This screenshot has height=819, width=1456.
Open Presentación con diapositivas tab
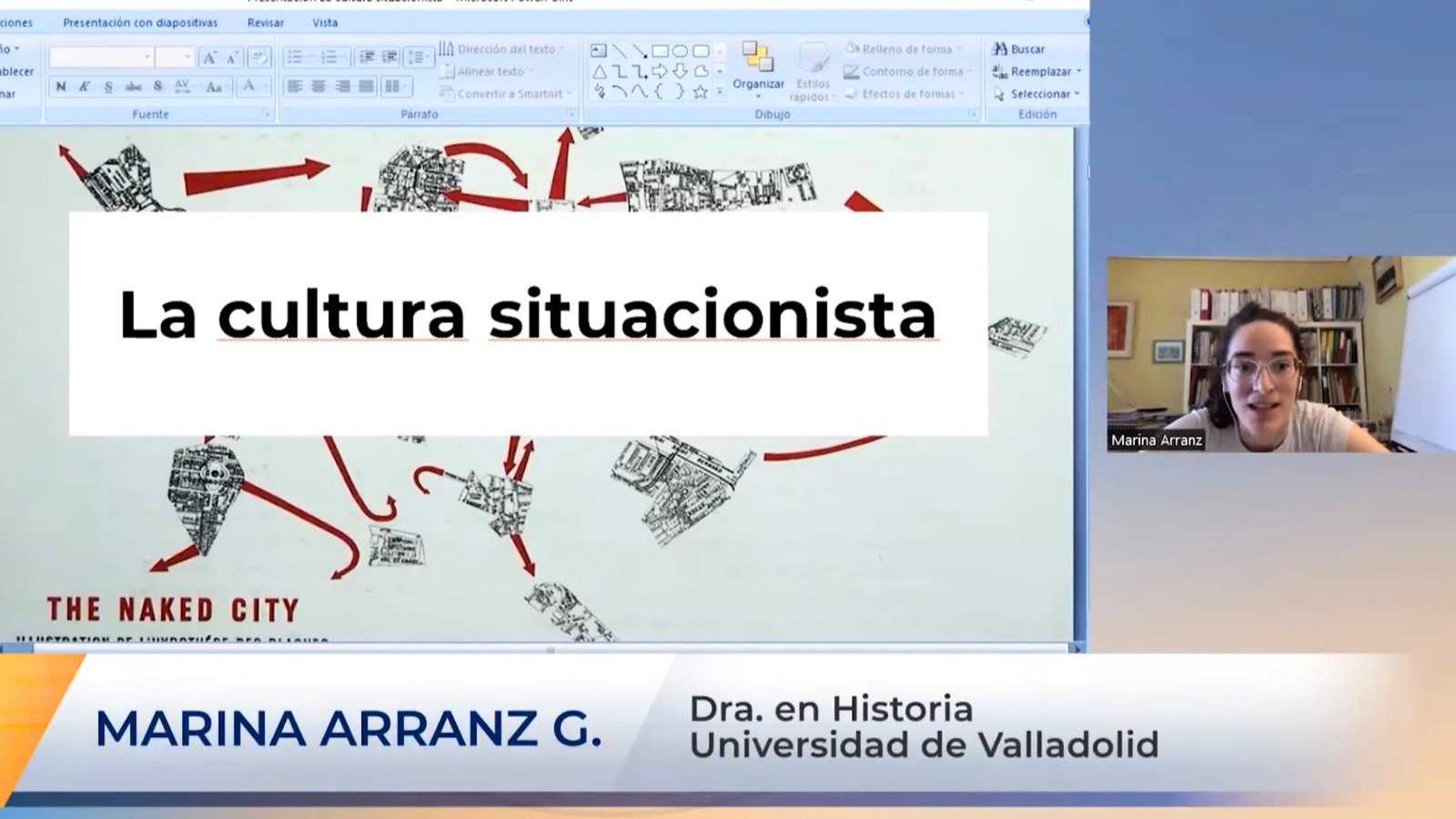[x=140, y=23]
